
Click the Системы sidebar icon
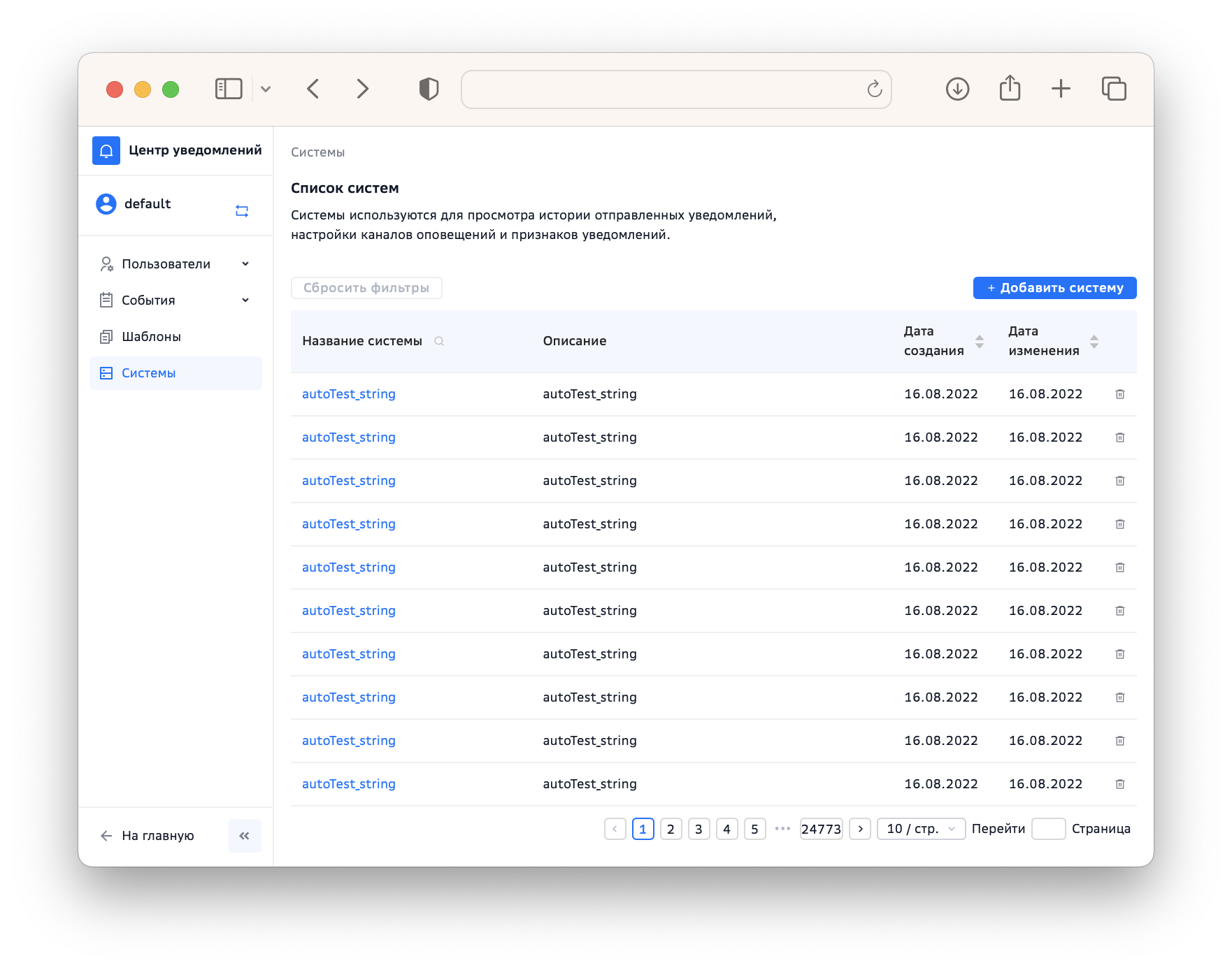point(106,373)
